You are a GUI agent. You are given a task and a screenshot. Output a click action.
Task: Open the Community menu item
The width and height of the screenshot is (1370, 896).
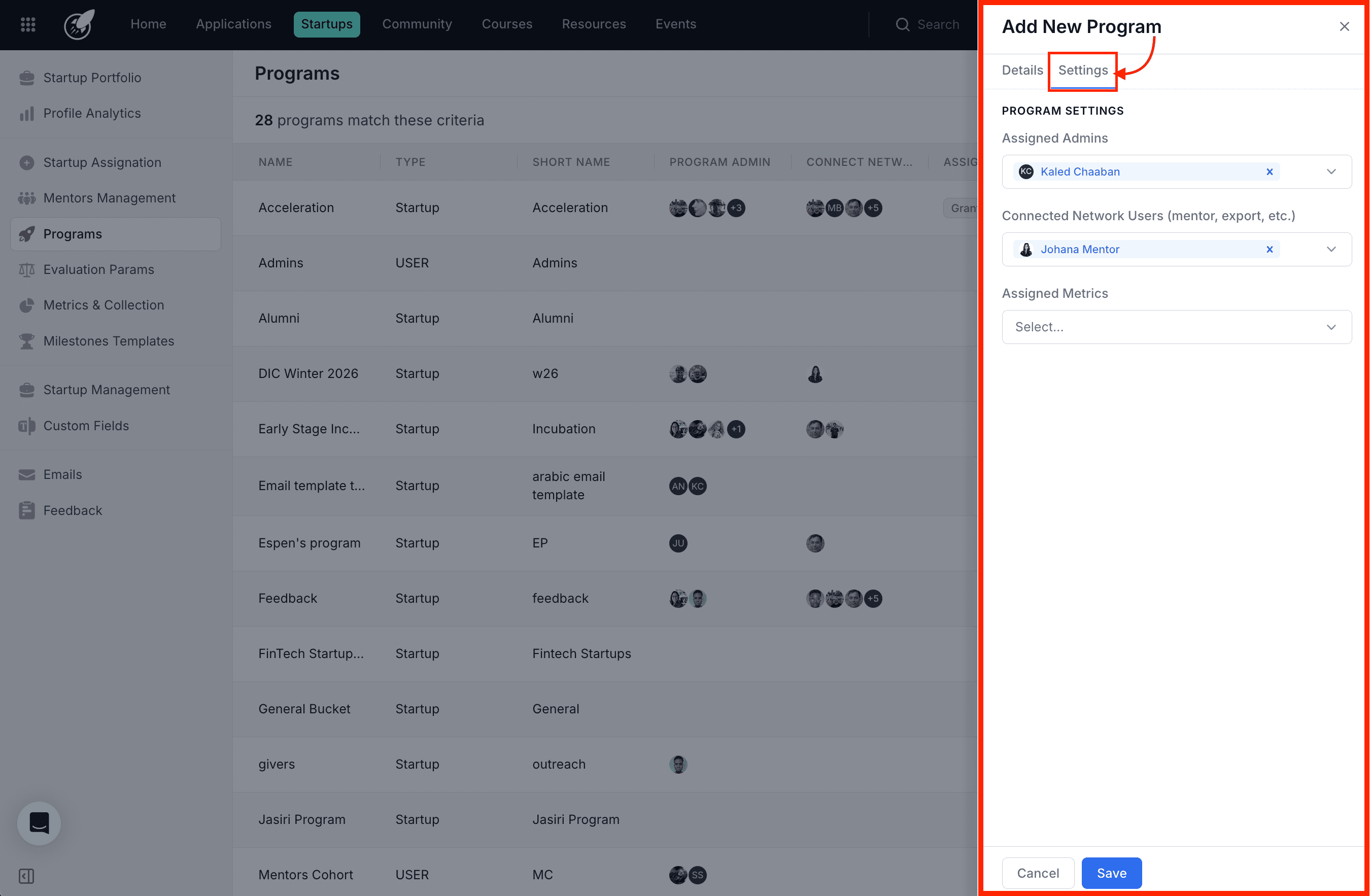(417, 24)
